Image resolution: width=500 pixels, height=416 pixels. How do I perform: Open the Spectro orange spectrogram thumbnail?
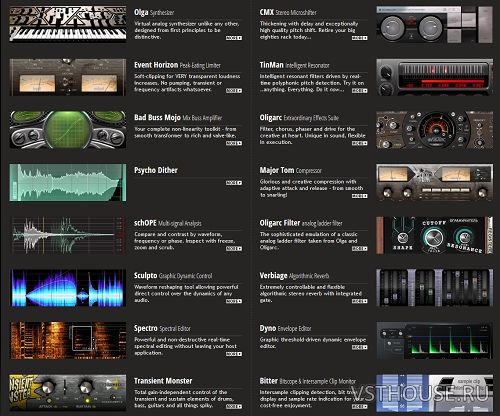tap(68, 340)
